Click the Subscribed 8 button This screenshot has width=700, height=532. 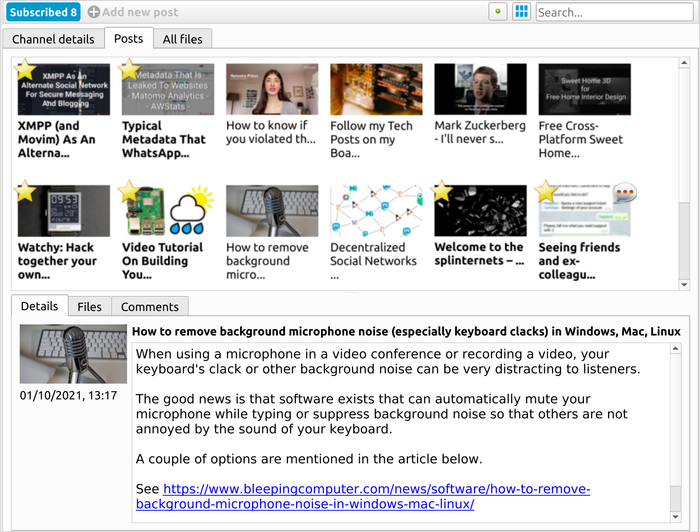tap(41, 12)
